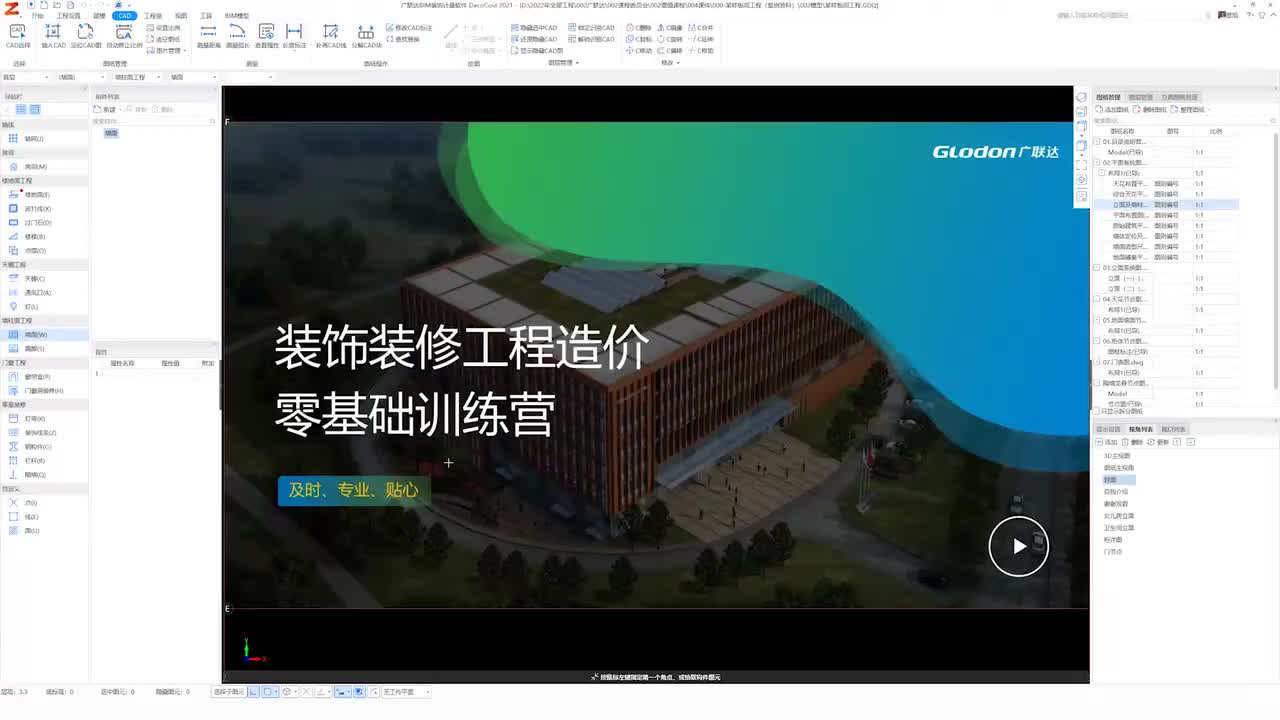Open the 首层 floor dropdown
The width and height of the screenshot is (1280, 720).
[x=26, y=77]
